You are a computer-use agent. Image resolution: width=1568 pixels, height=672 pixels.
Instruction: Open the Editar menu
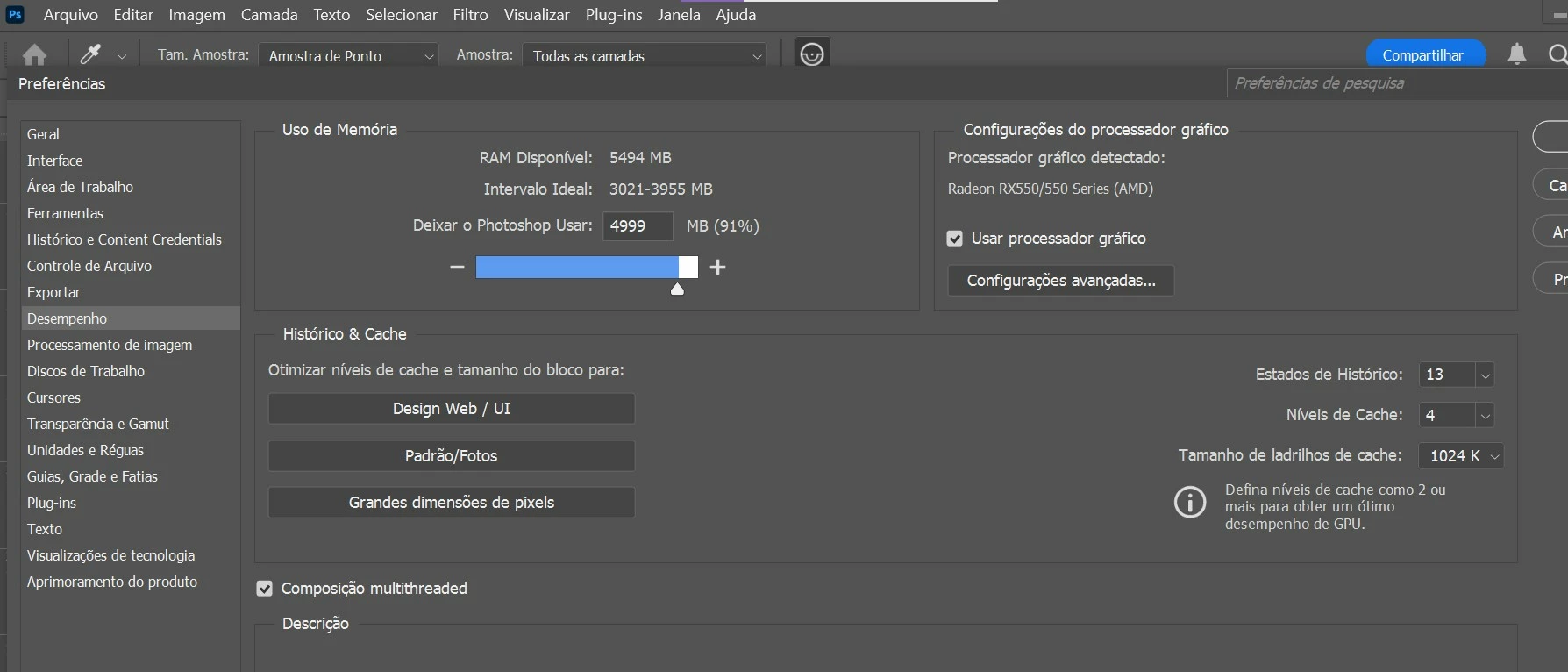pyautogui.click(x=133, y=15)
